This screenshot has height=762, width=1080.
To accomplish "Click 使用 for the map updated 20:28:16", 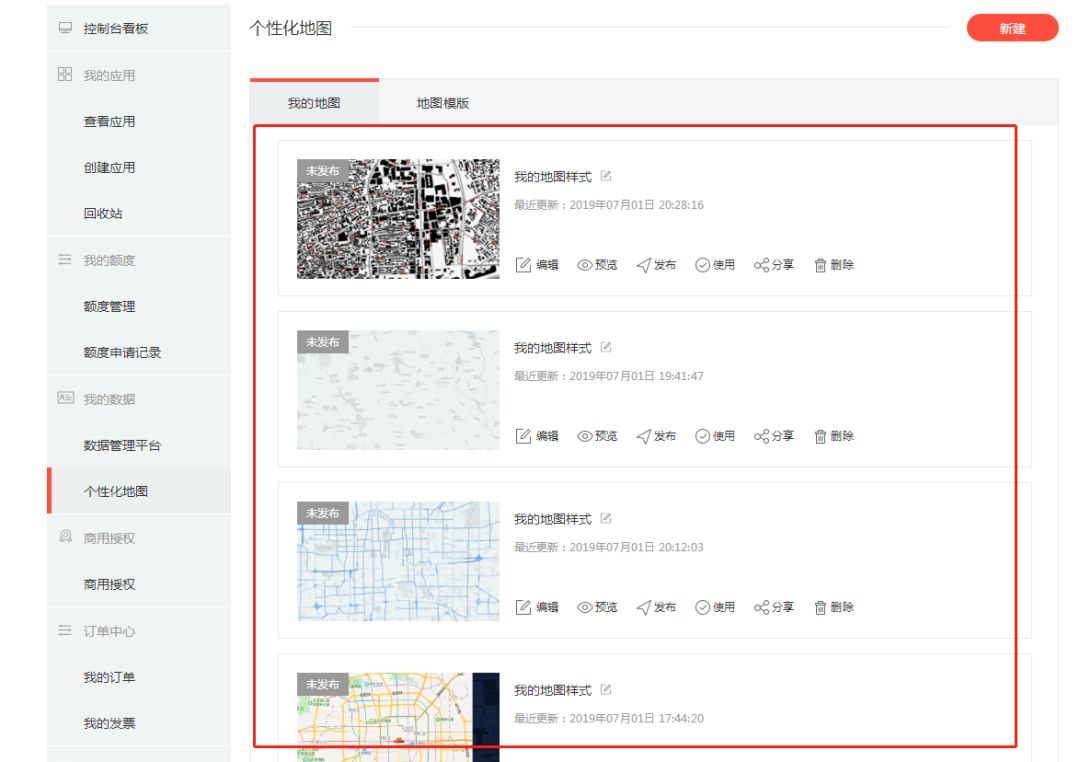I will point(715,265).
